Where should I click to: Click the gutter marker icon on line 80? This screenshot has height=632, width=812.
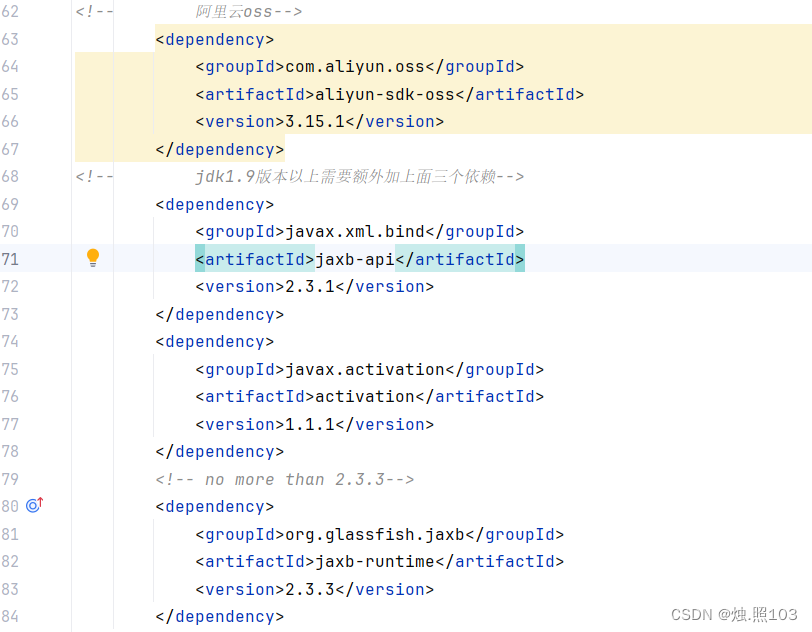tap(35, 505)
